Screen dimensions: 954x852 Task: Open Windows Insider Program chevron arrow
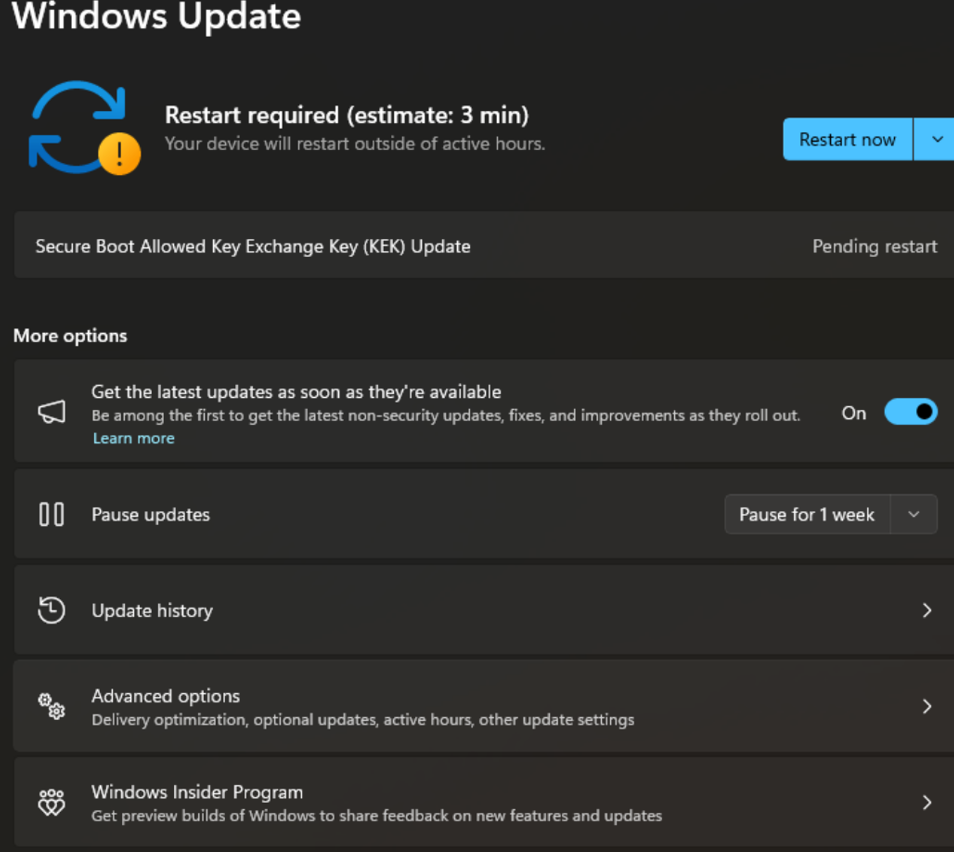click(x=927, y=803)
